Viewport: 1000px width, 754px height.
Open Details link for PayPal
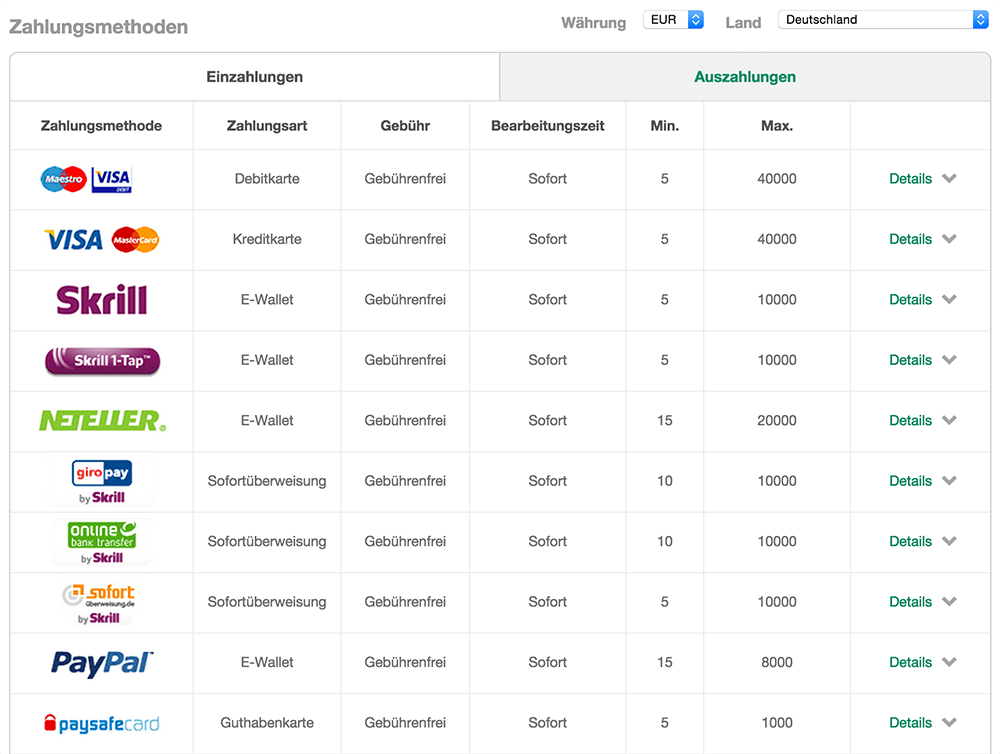tap(910, 662)
